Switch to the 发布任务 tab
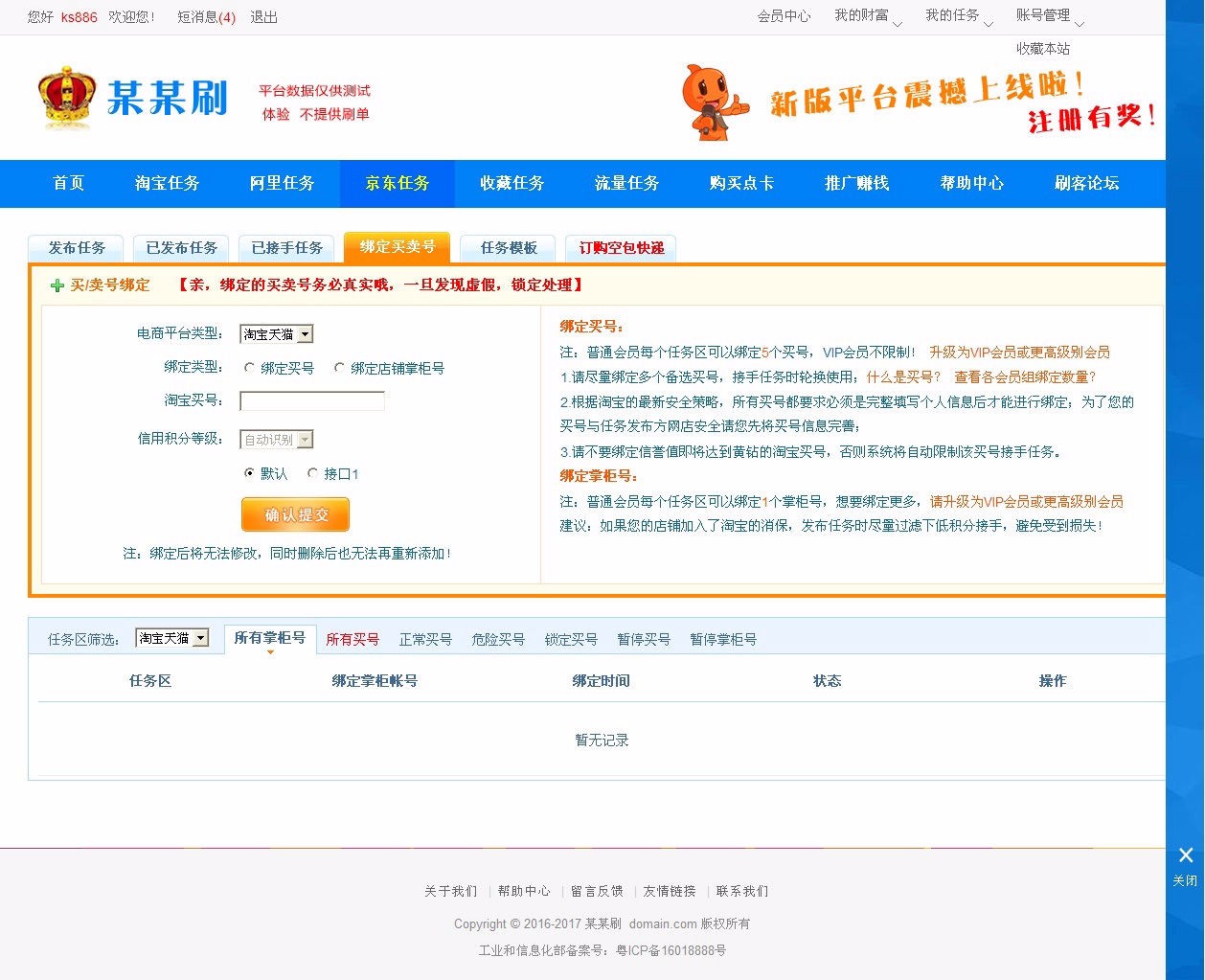Viewport: 1205px width, 980px height. coord(77,248)
